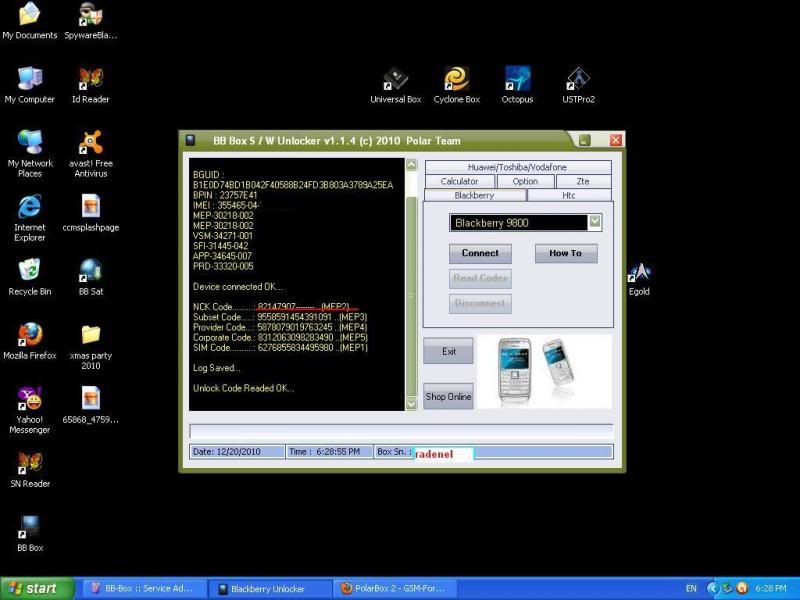800x600 pixels.
Task: Click log scrollbar up arrow
Action: pyautogui.click(x=411, y=164)
